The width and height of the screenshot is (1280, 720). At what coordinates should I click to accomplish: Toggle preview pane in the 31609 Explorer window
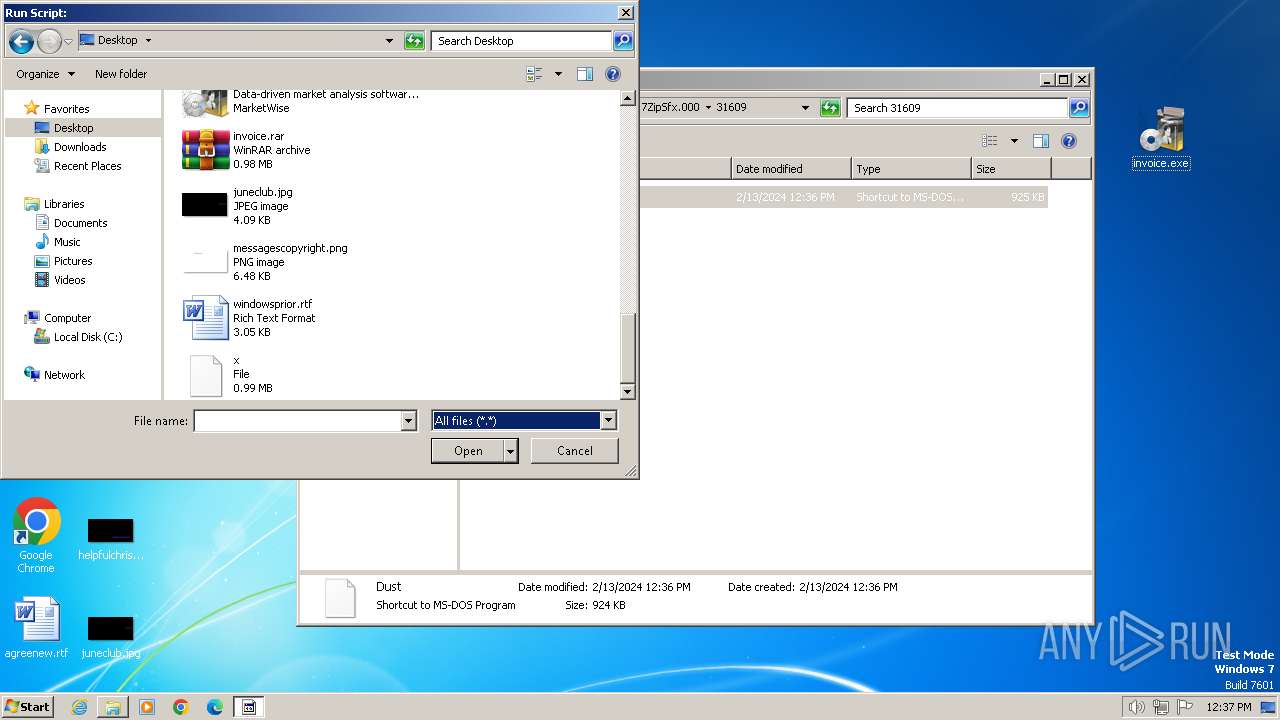pos(1041,141)
